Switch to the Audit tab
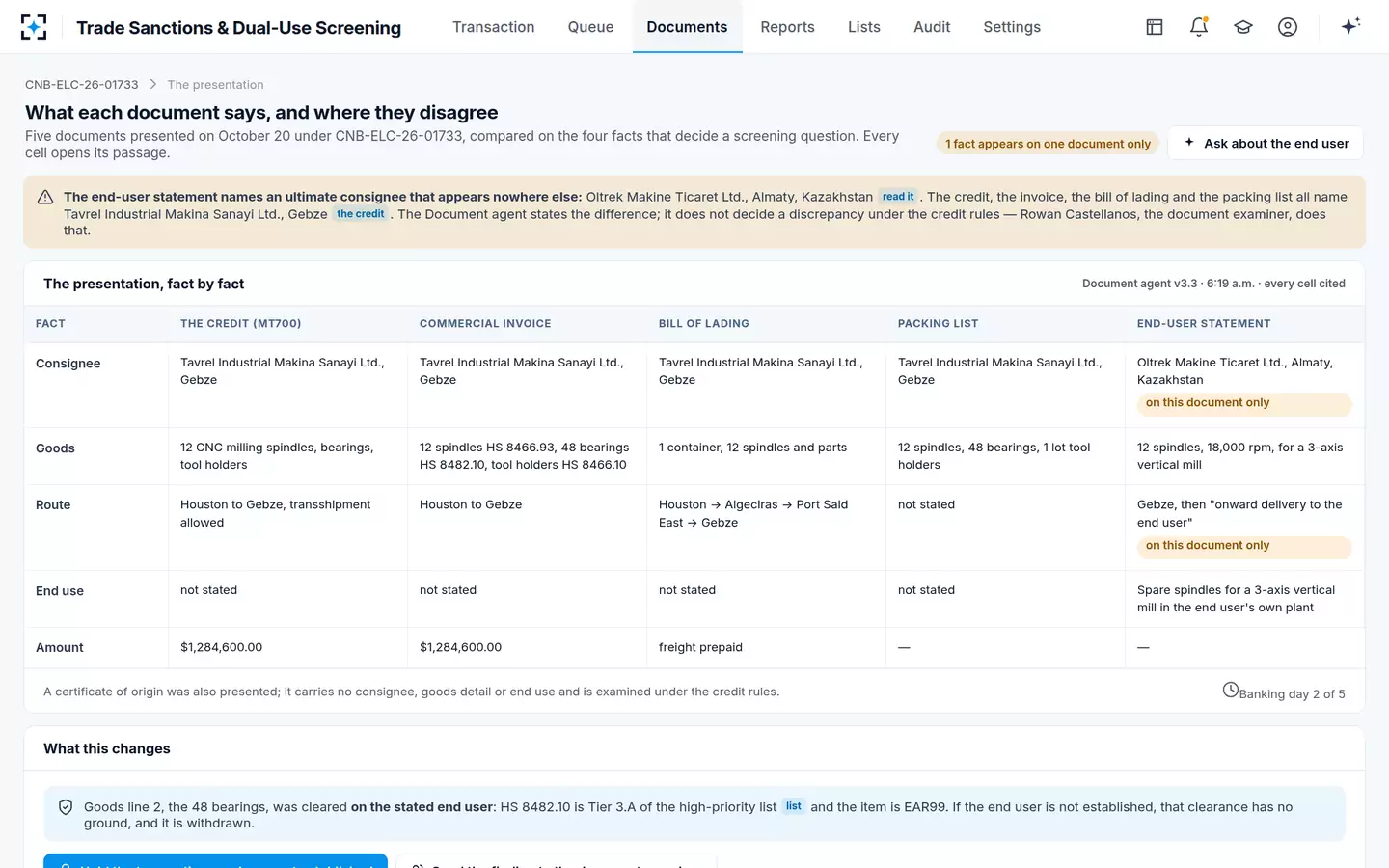Screen dimensions: 1389x868 click(x=932, y=27)
